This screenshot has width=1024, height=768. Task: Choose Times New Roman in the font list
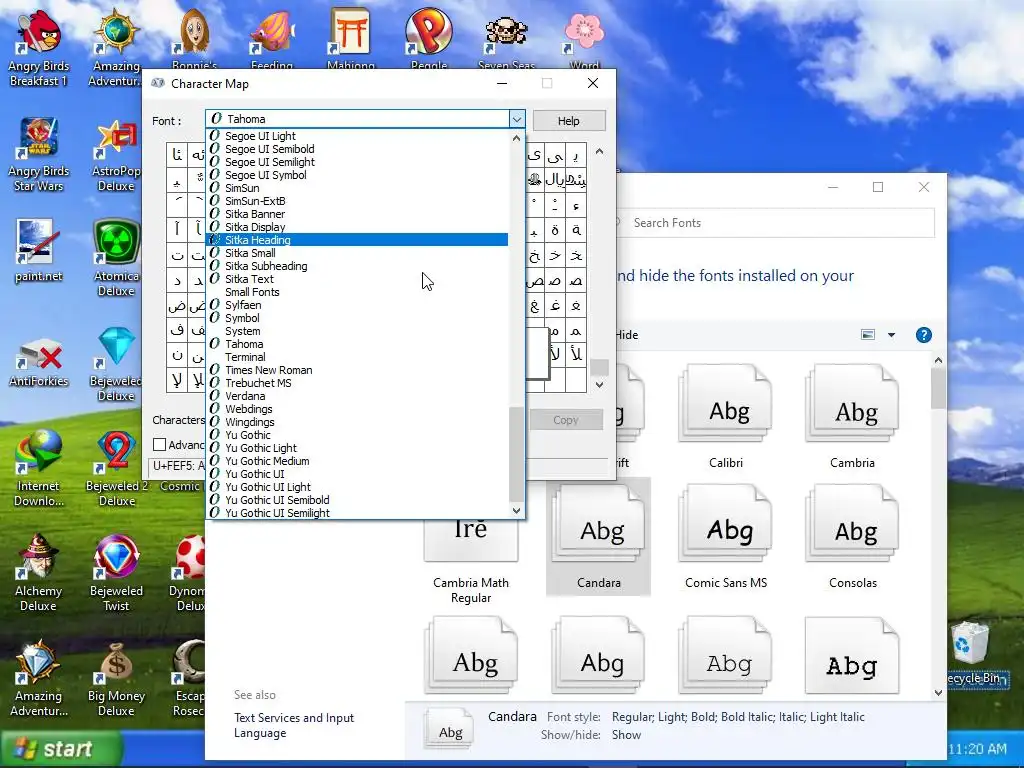(x=357, y=370)
